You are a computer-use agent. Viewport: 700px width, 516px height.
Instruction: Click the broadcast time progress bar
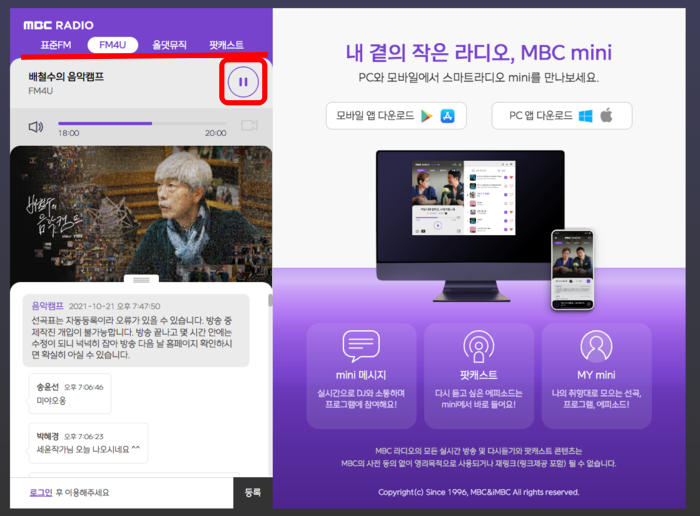142,123
